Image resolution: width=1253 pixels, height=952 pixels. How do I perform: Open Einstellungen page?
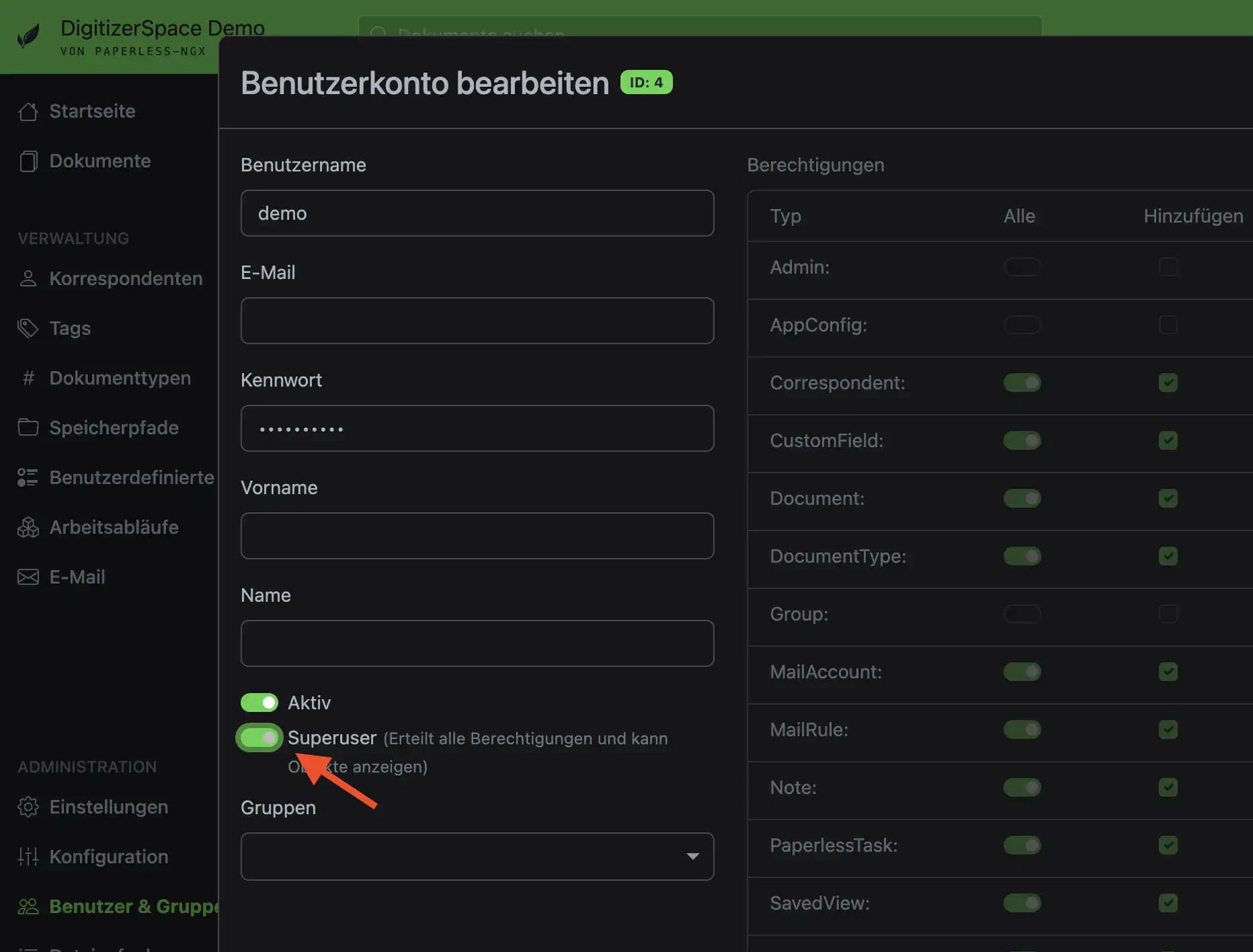[x=109, y=807]
